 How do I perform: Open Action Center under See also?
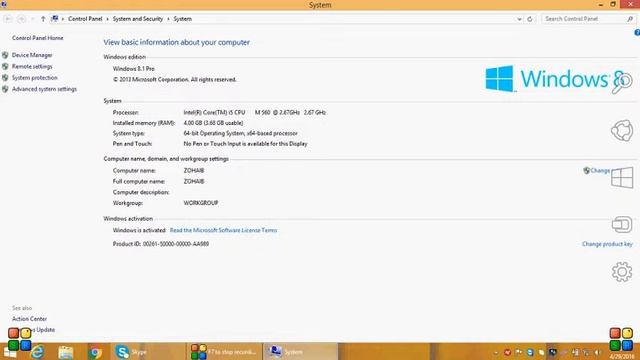point(29,319)
